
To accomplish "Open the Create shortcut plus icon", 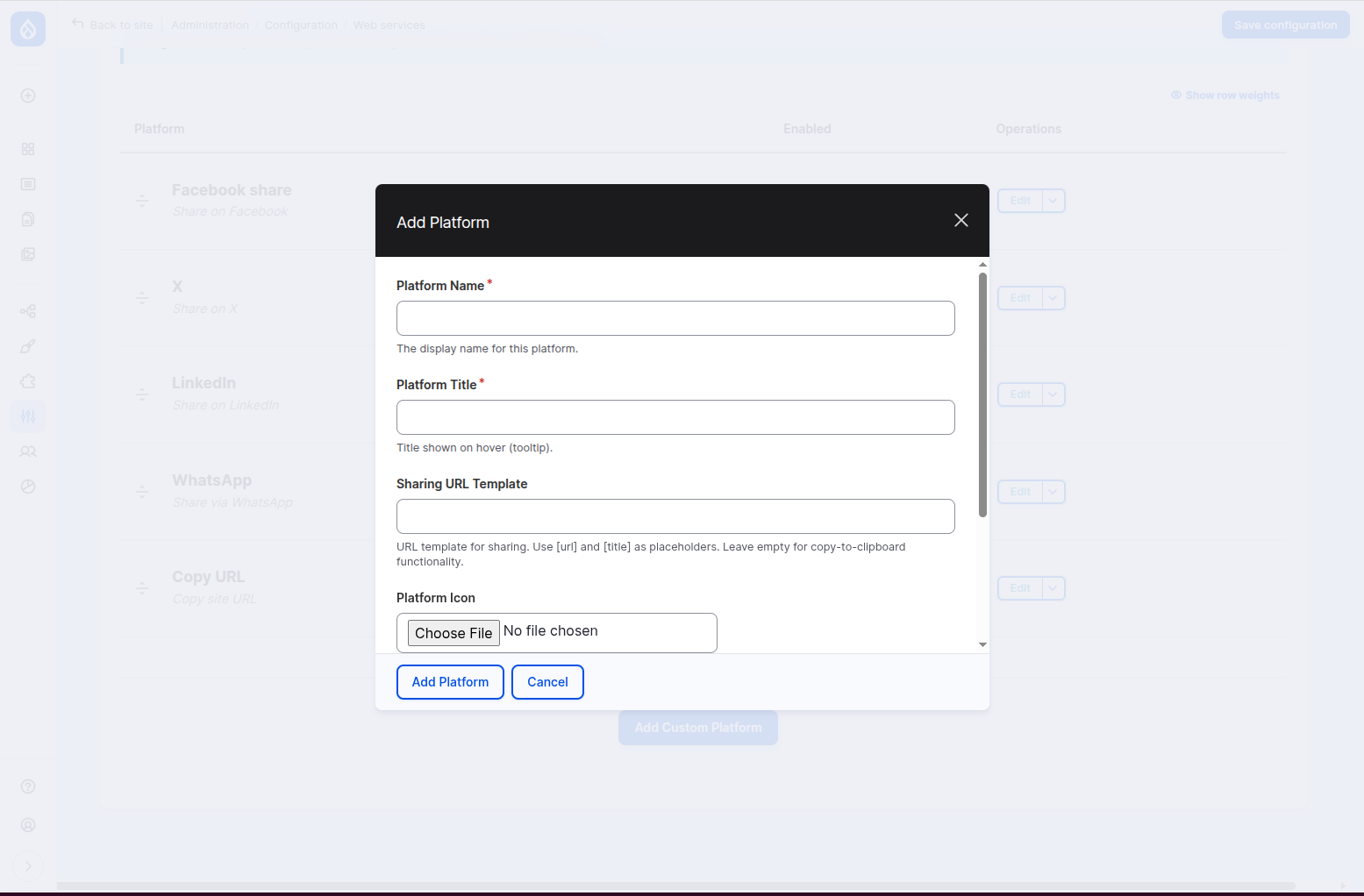I will click(28, 96).
